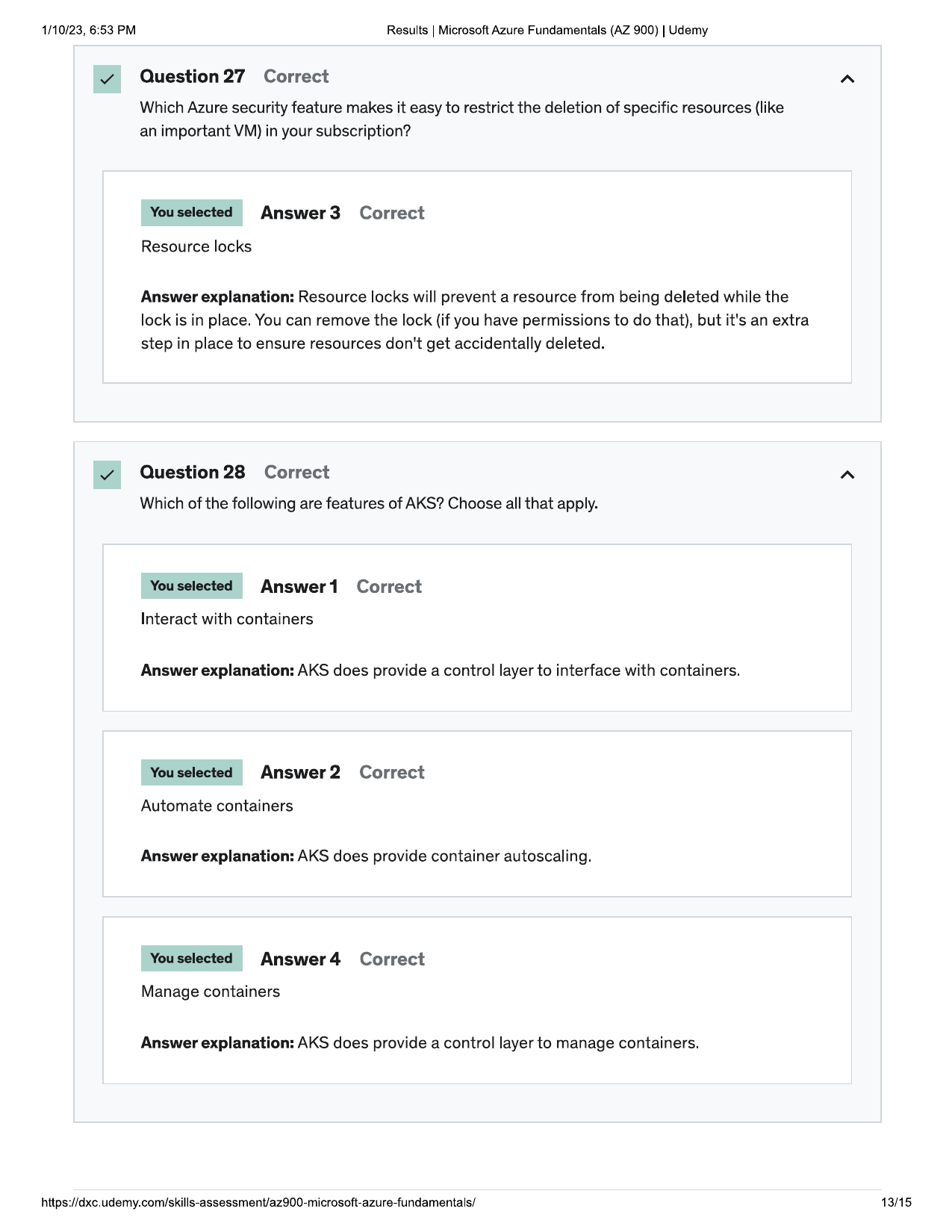Collapse Question 28 with the chevron
The width and height of the screenshot is (952, 1232).
tap(847, 475)
